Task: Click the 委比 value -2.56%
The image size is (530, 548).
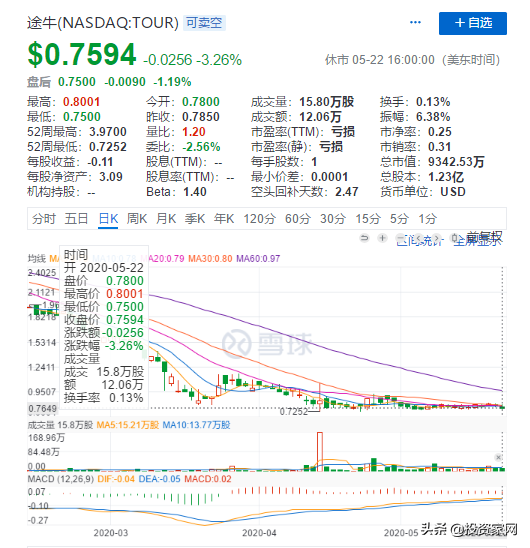Action: 201,147
